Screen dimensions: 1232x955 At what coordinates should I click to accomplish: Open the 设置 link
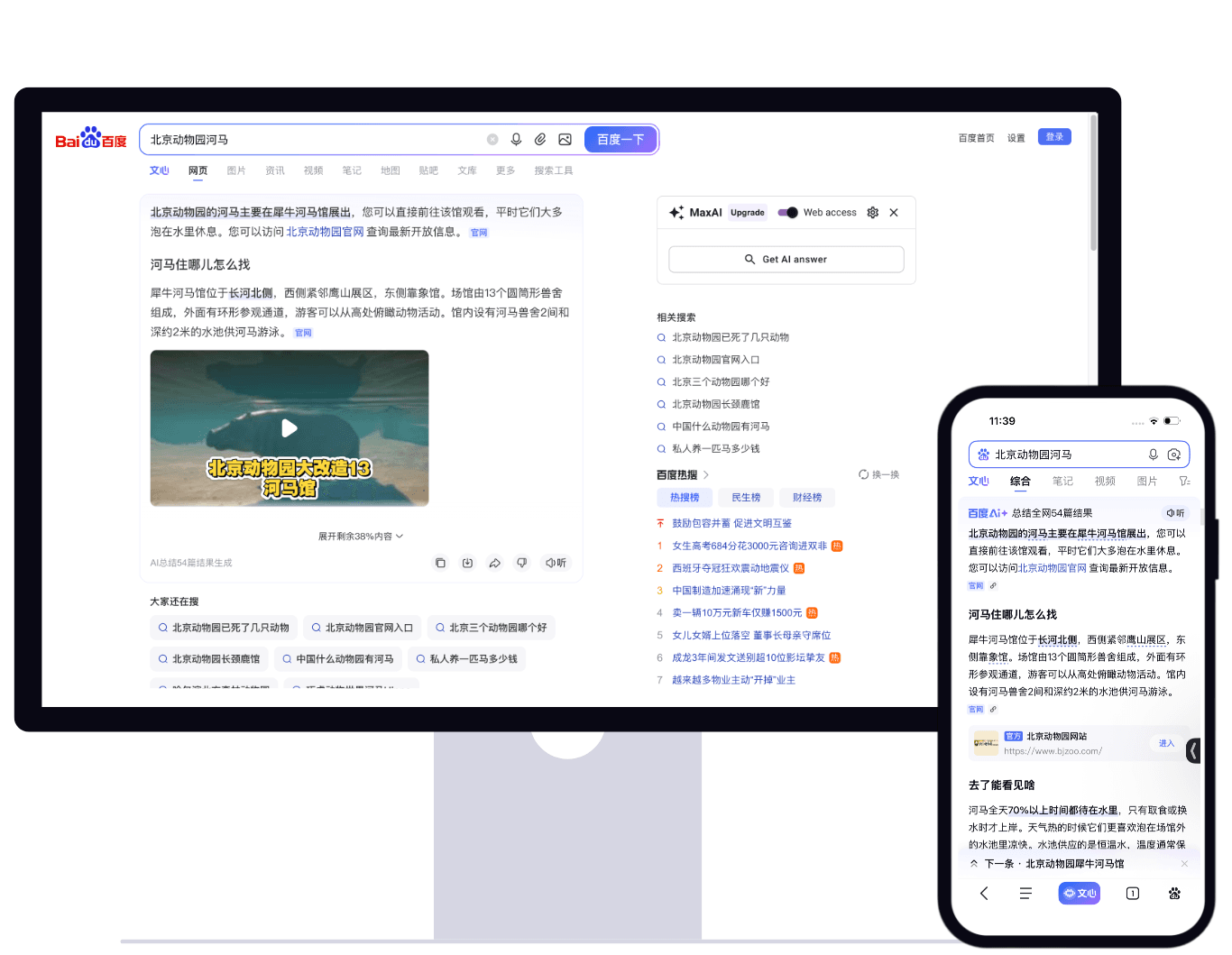pos(1016,139)
